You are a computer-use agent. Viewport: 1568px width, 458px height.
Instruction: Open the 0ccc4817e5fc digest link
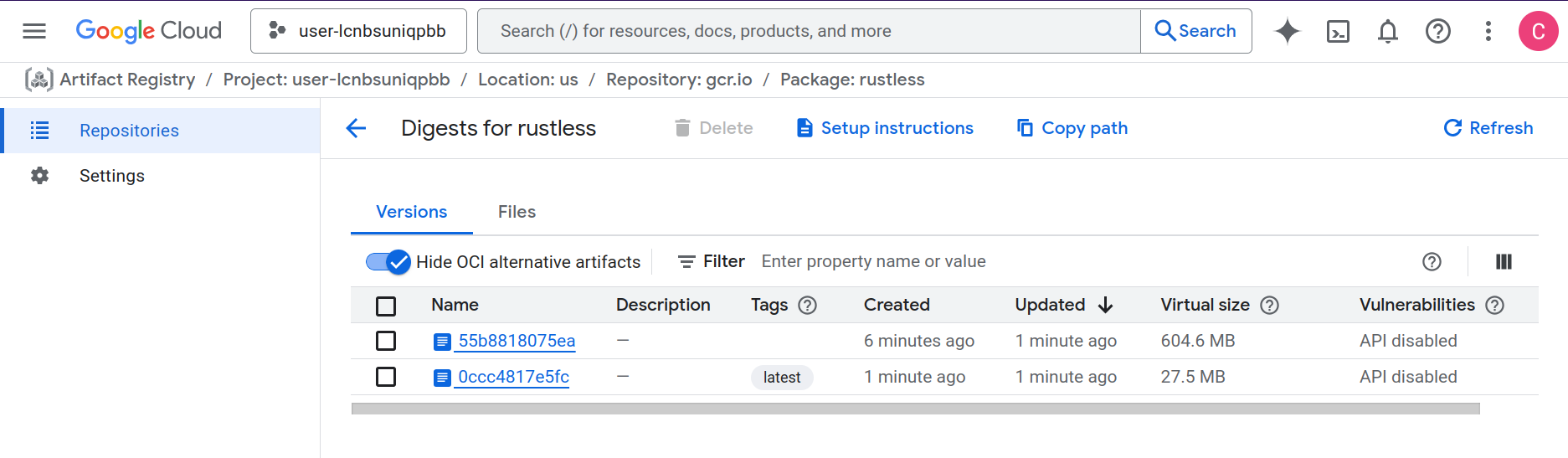click(x=513, y=377)
